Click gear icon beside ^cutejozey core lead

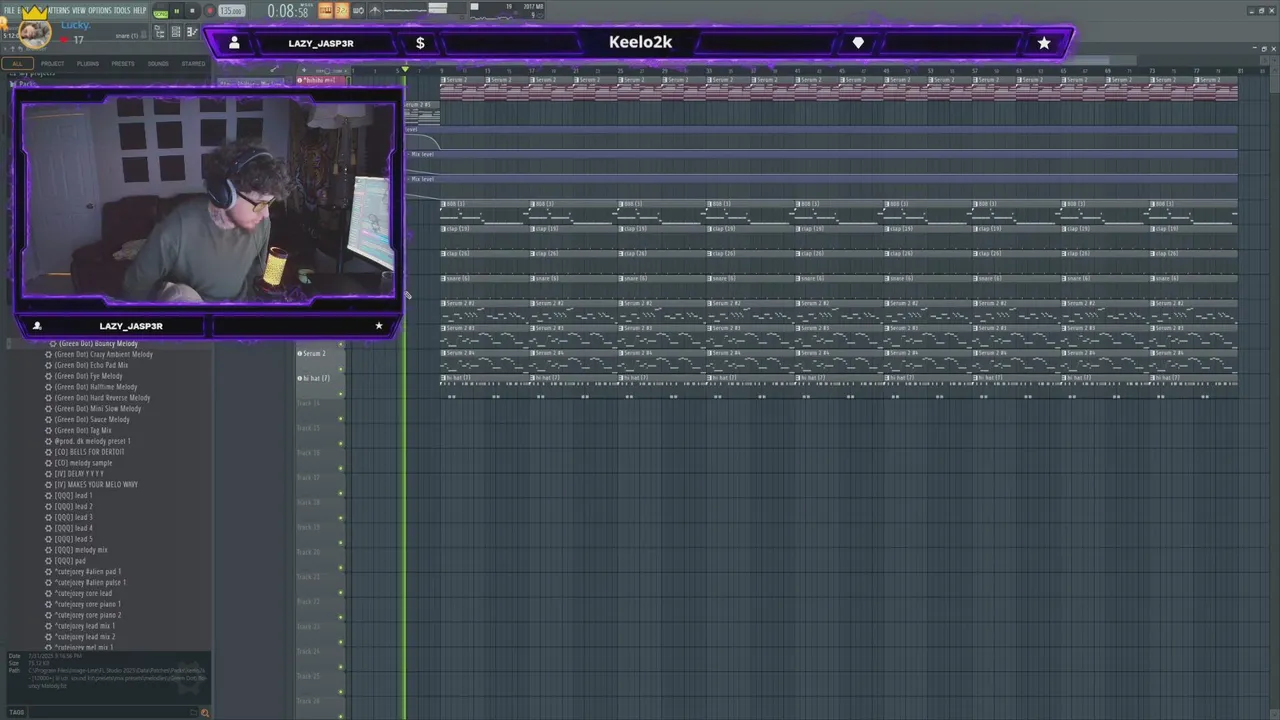[x=48, y=593]
